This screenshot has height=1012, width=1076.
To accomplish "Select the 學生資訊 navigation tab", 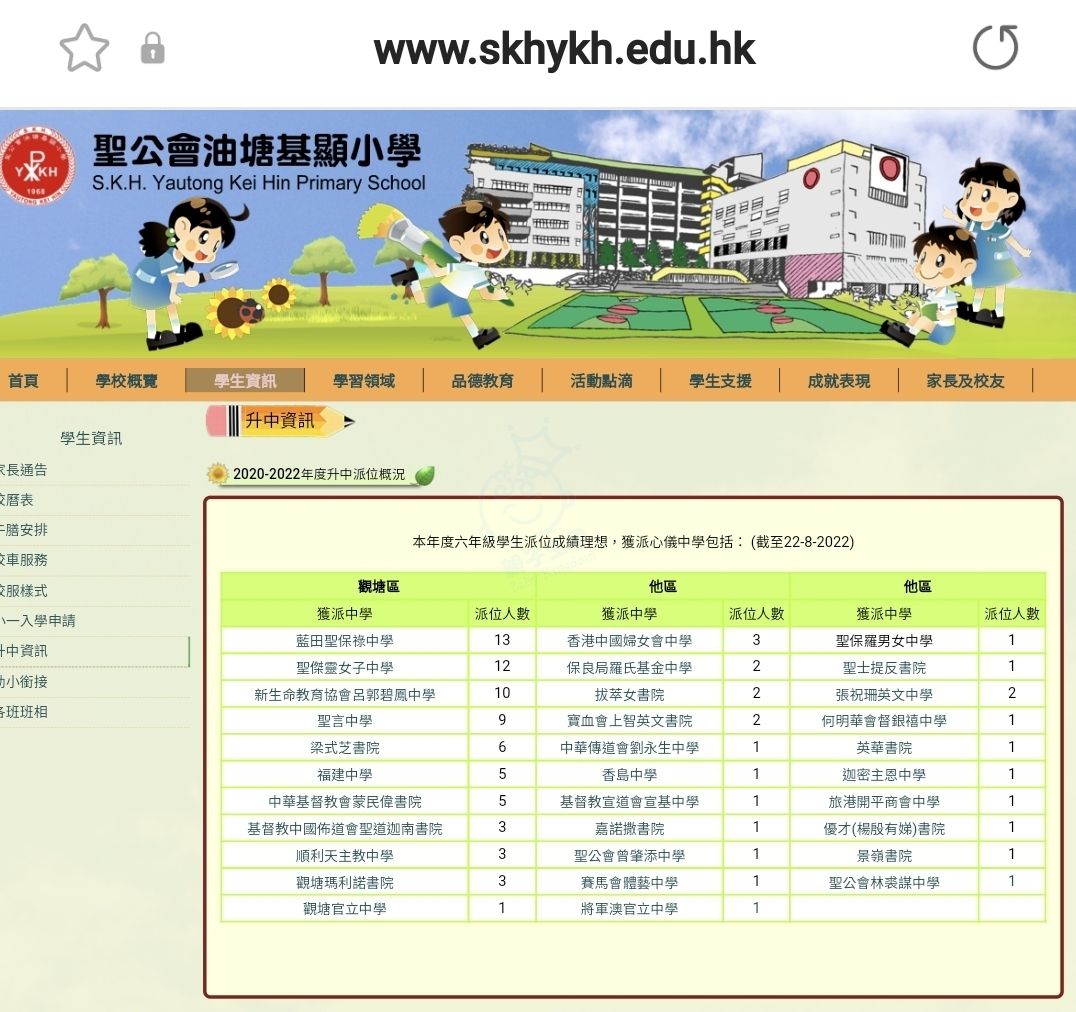I will click(x=245, y=381).
